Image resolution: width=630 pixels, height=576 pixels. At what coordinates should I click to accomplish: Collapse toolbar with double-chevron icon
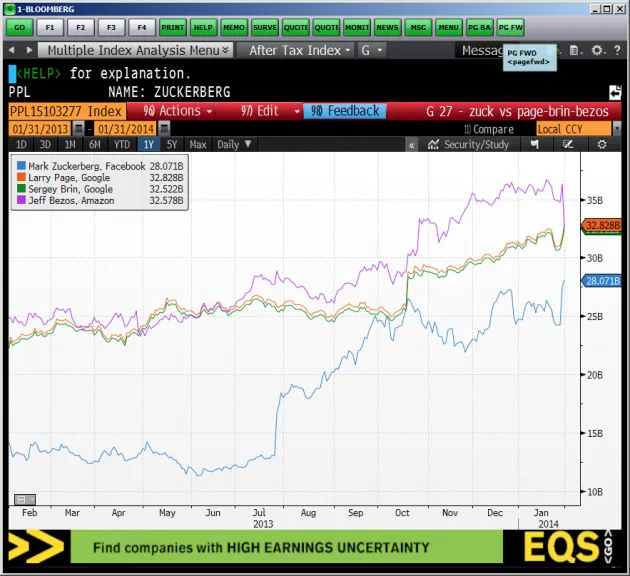click(x=411, y=145)
